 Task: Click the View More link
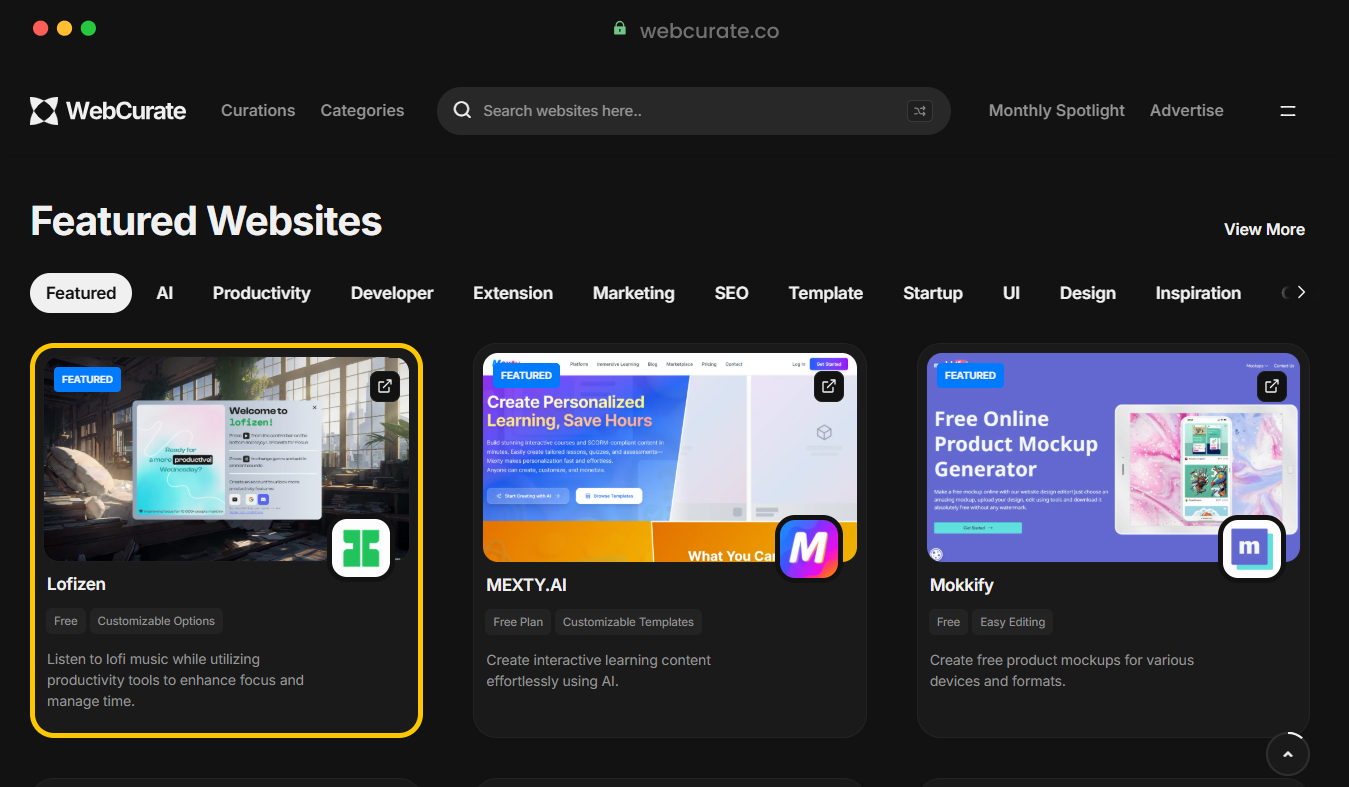1264,229
